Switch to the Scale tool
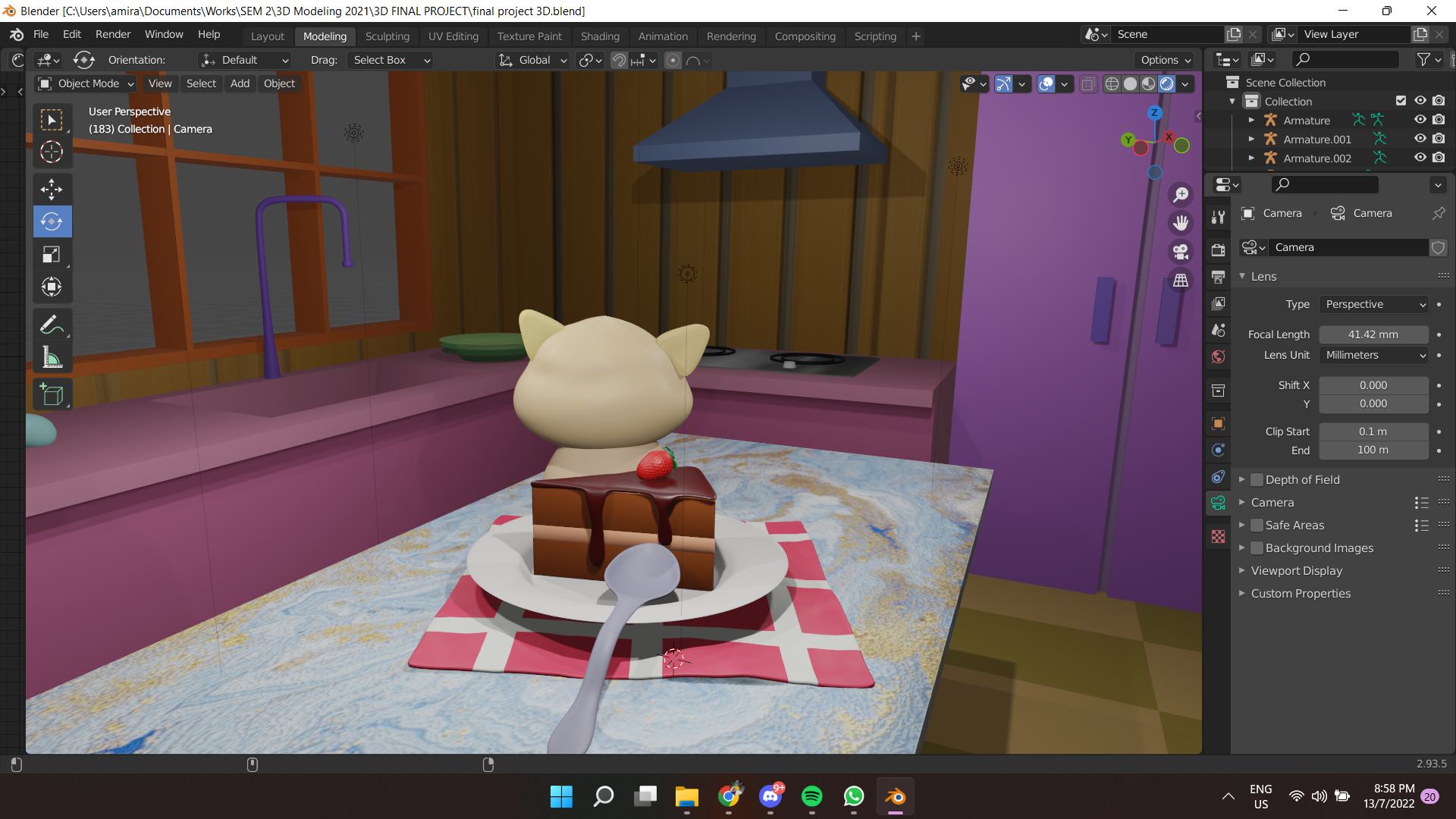The image size is (1456, 819). point(52,254)
